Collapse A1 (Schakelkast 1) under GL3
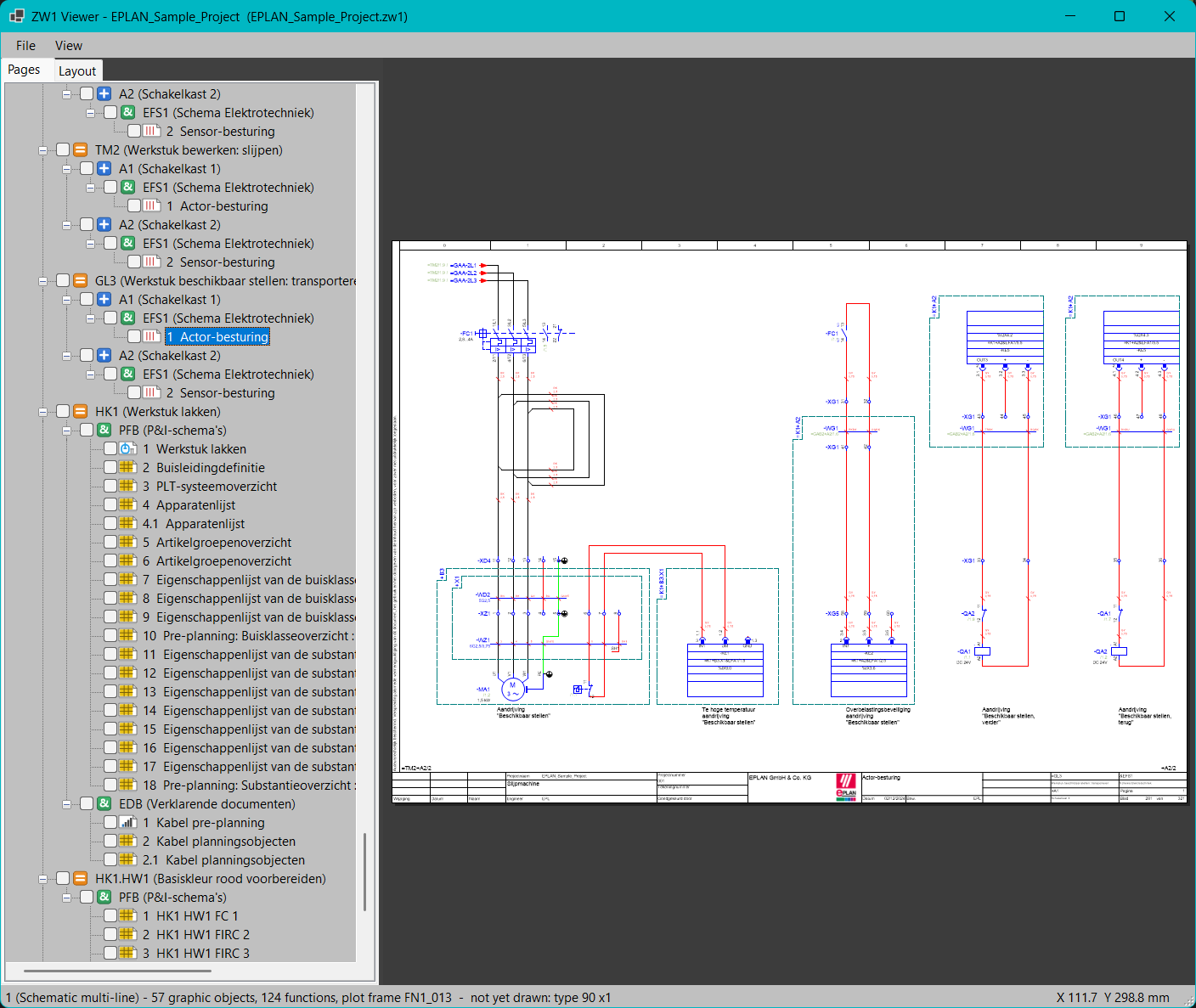The width and height of the screenshot is (1196, 1008). click(66, 300)
